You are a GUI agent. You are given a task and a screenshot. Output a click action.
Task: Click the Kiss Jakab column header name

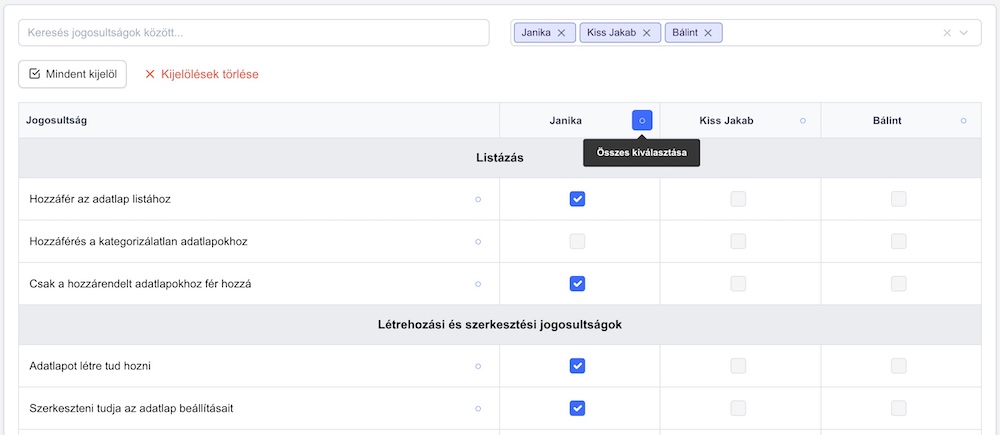[726, 120]
